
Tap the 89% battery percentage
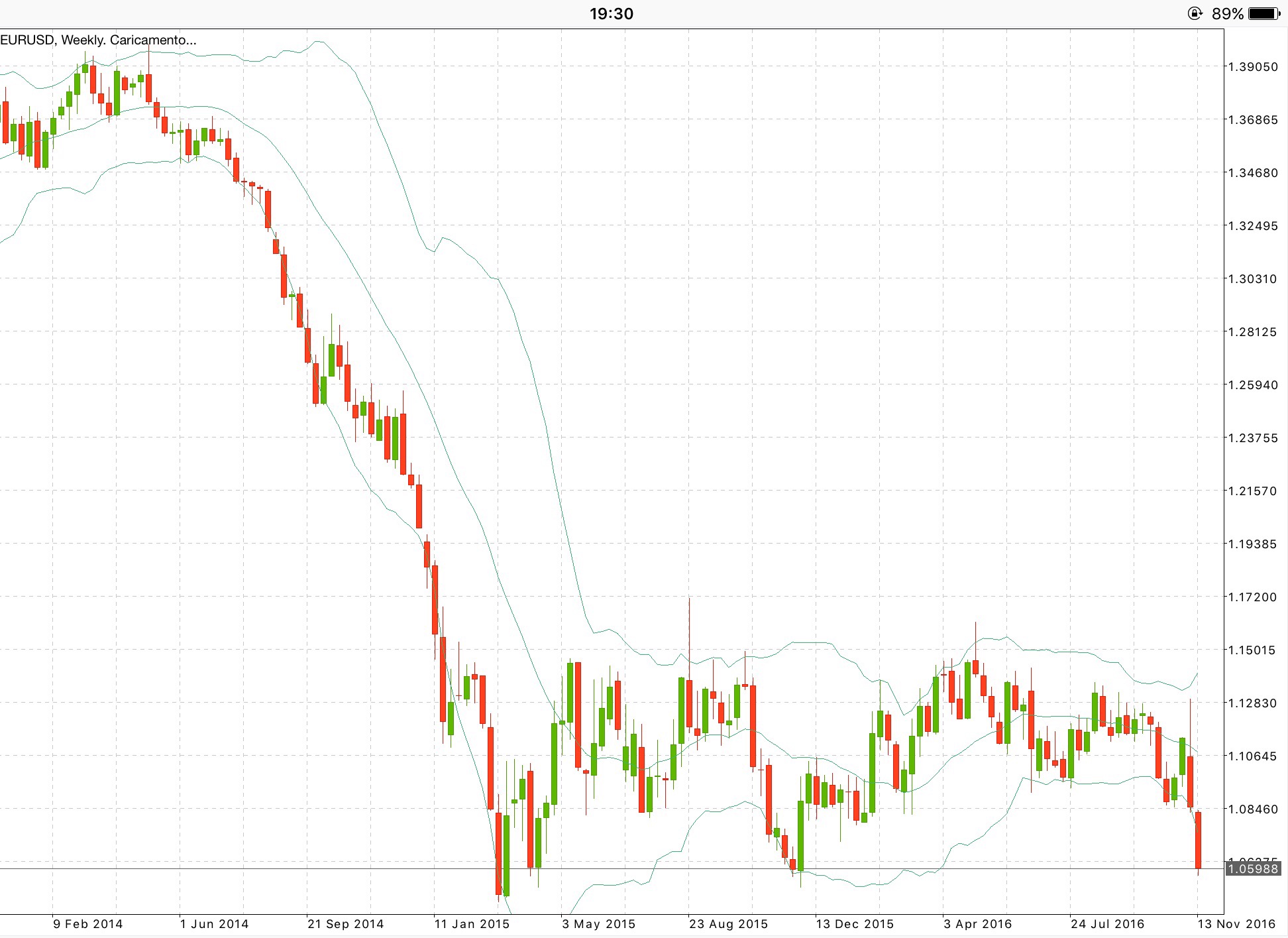[1228, 13]
